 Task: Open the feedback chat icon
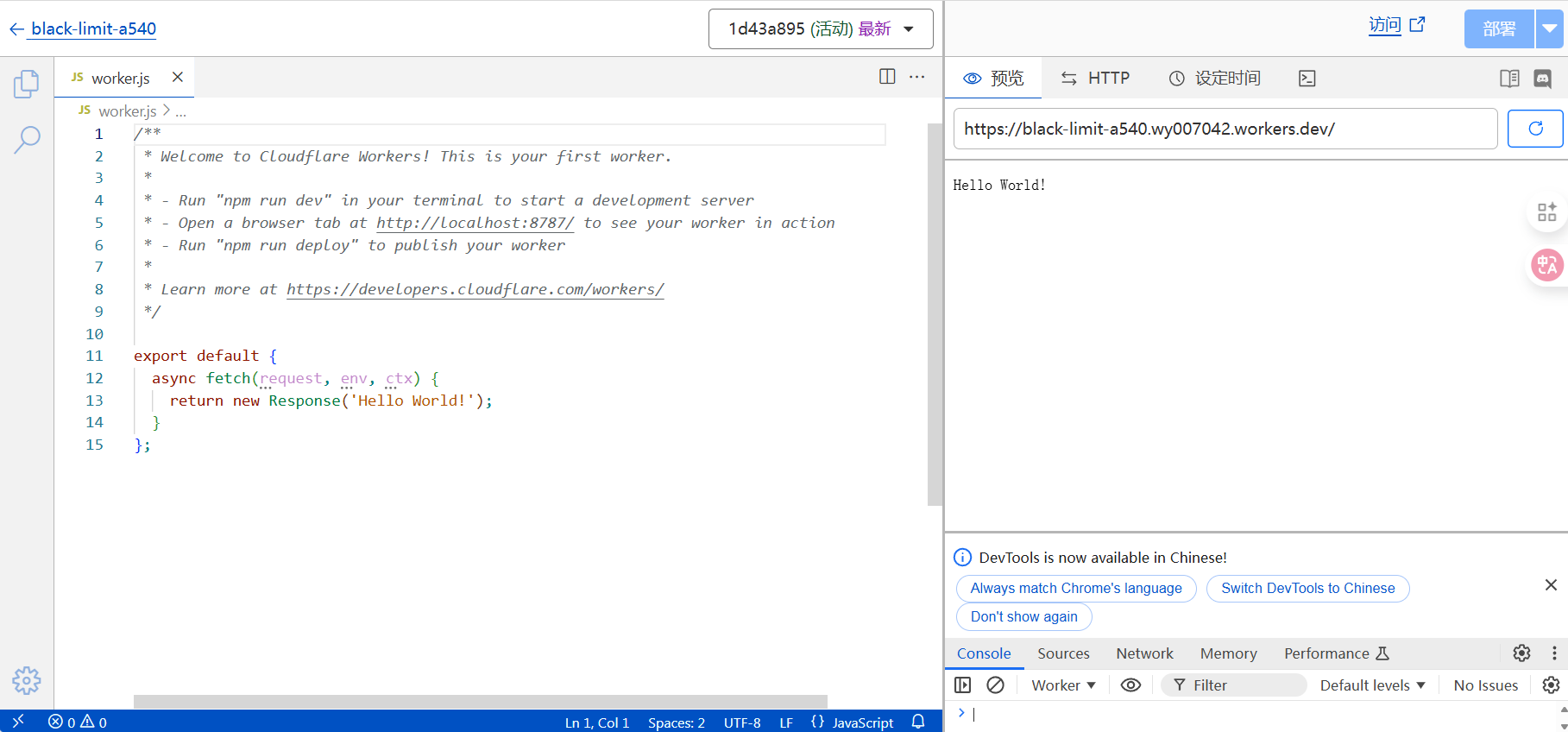point(1542,79)
